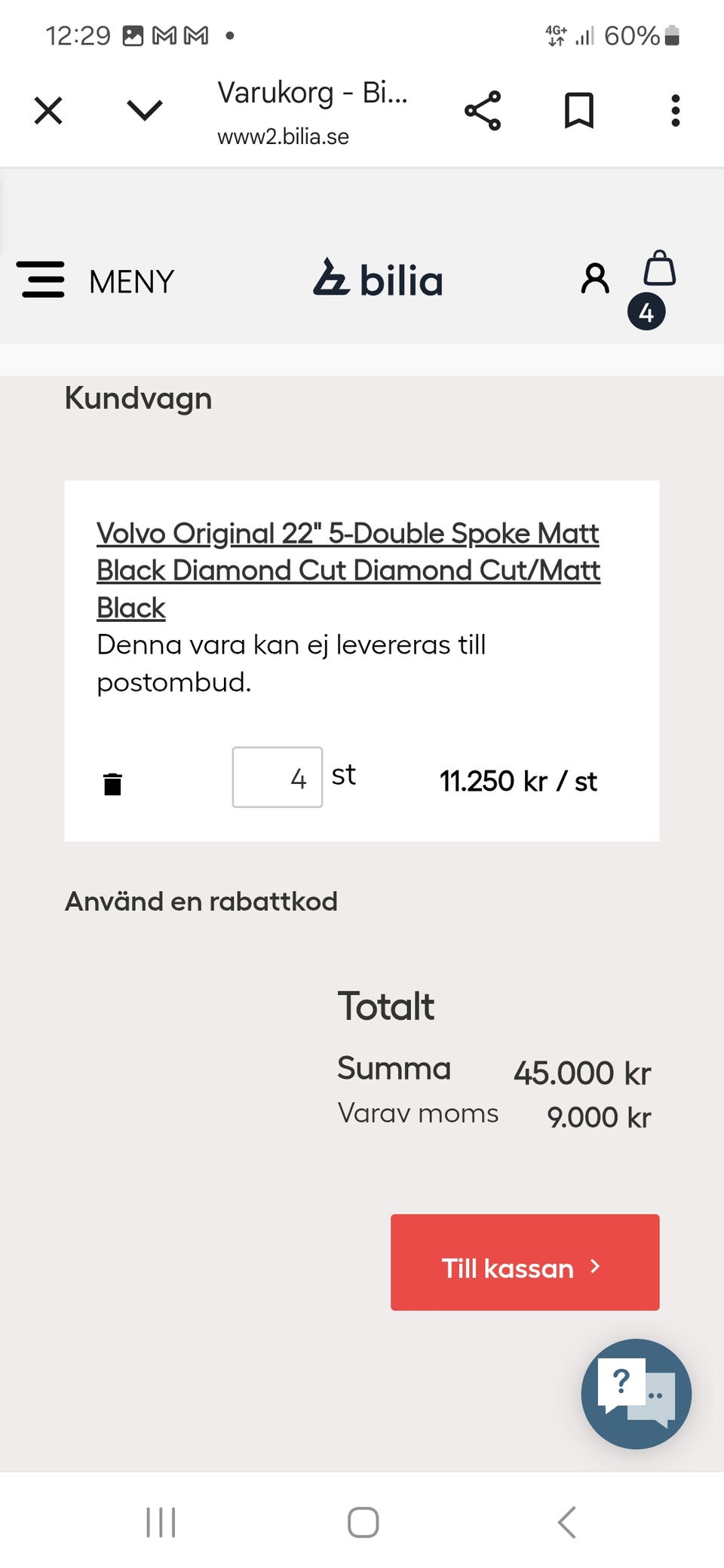Tap the browser share icon
Viewport: 724px width, 1568px height.
pyautogui.click(x=483, y=111)
